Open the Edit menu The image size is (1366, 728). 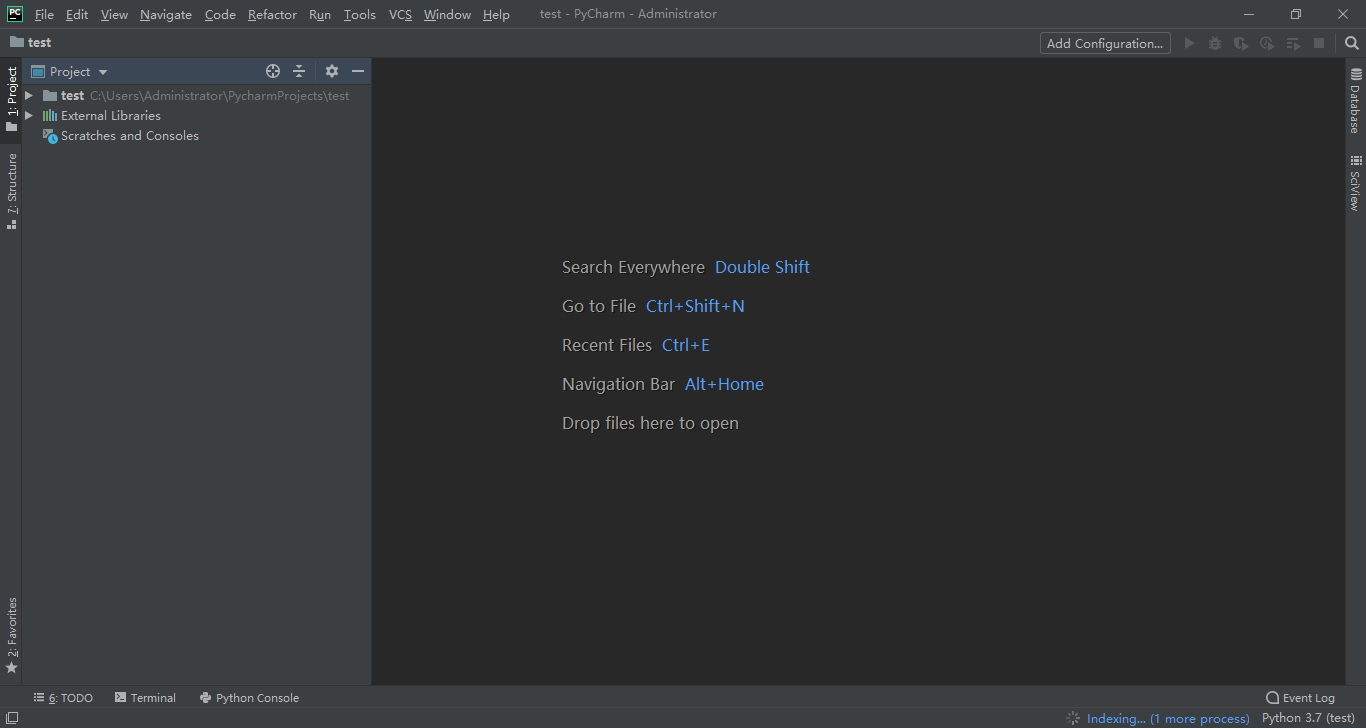pyautogui.click(x=77, y=14)
